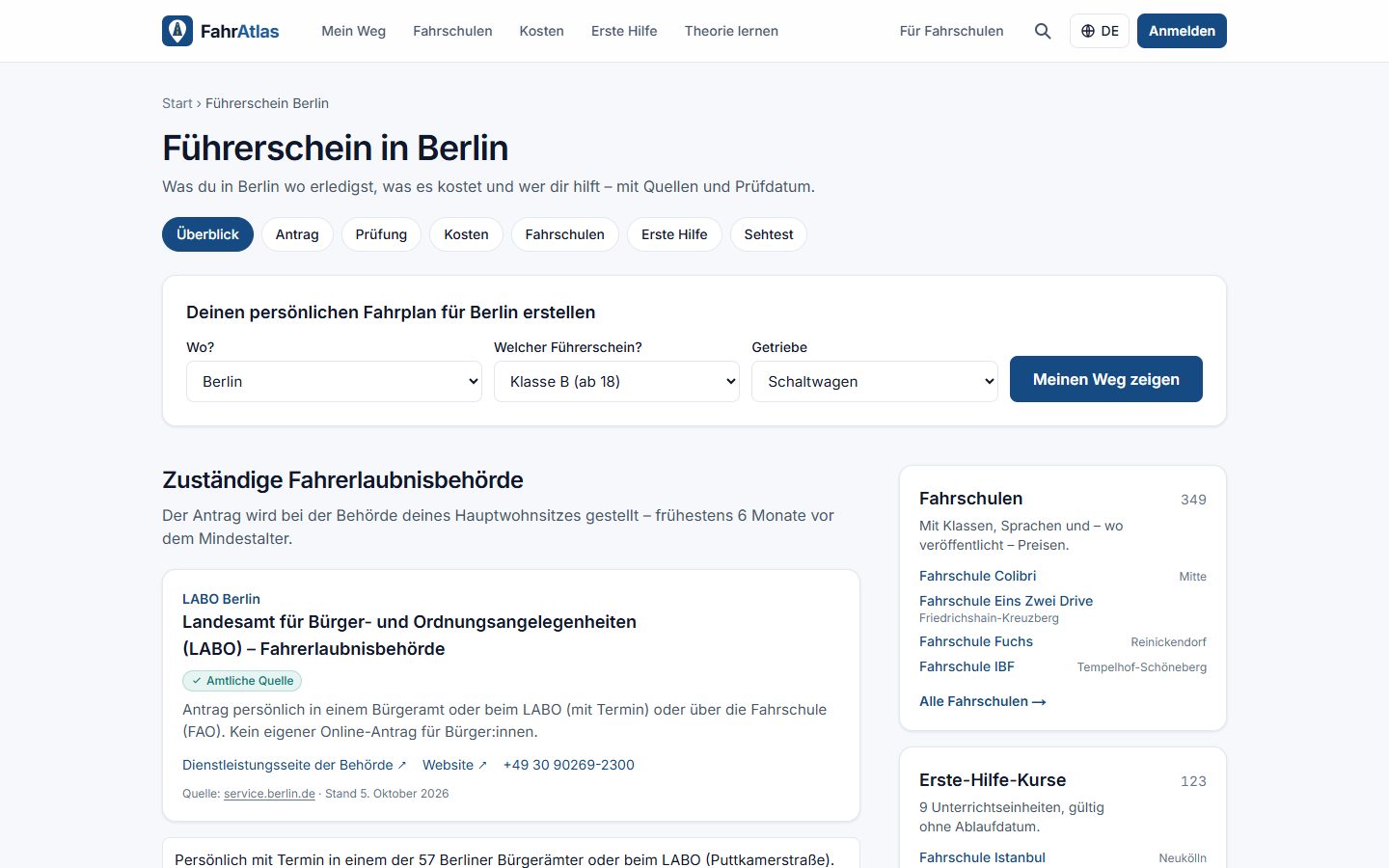Viewport: 1389px width, 868px height.
Task: Go to Fahrschulen in the top navigation
Action: [x=452, y=31]
